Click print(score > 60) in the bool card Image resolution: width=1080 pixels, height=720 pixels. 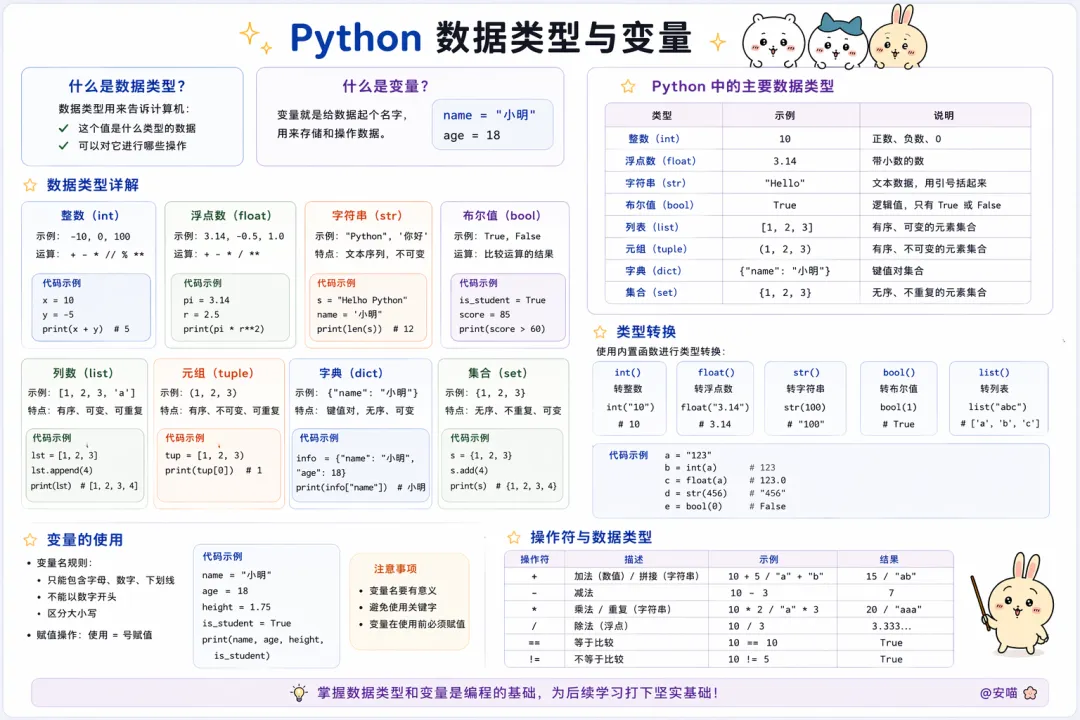point(501,329)
